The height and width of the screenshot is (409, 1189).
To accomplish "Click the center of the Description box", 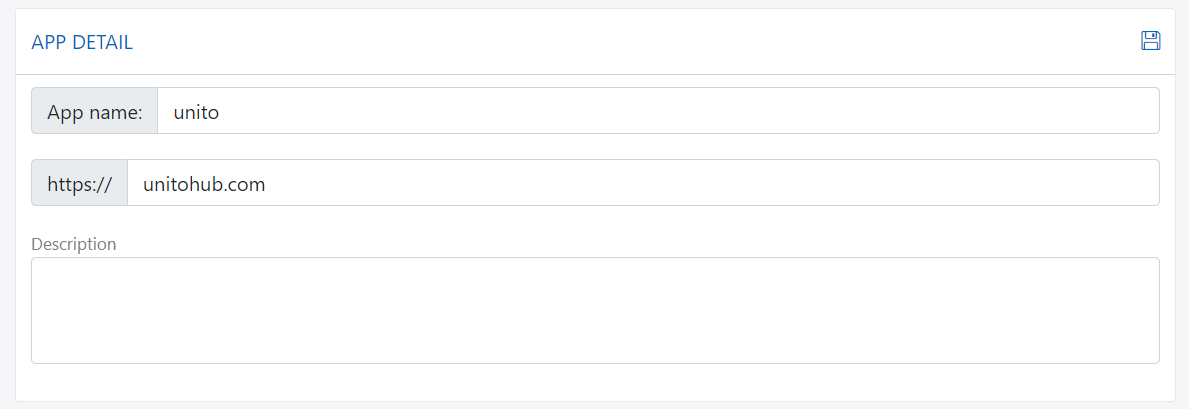I will coord(595,311).
